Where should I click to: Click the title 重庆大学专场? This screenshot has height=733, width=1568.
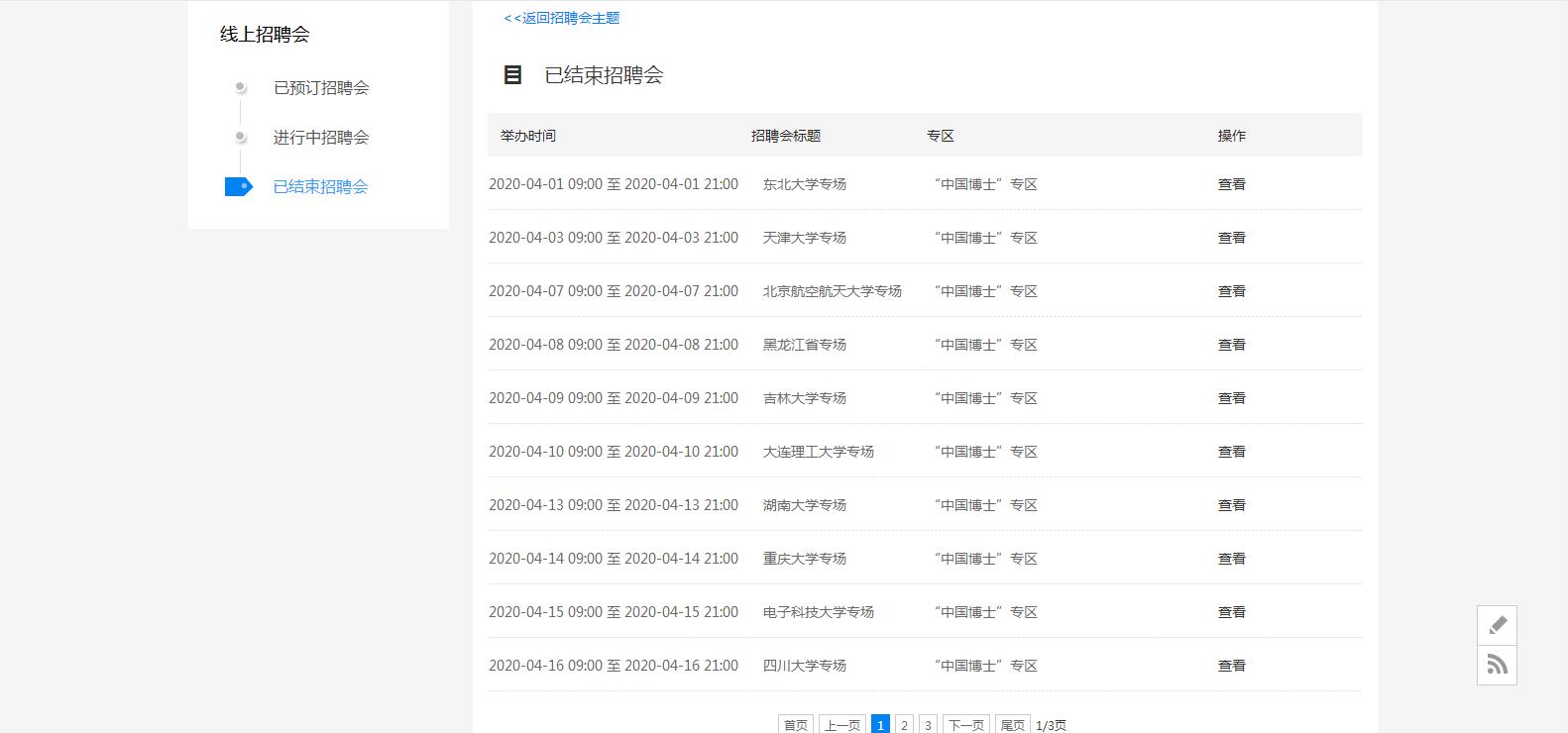[x=805, y=559]
